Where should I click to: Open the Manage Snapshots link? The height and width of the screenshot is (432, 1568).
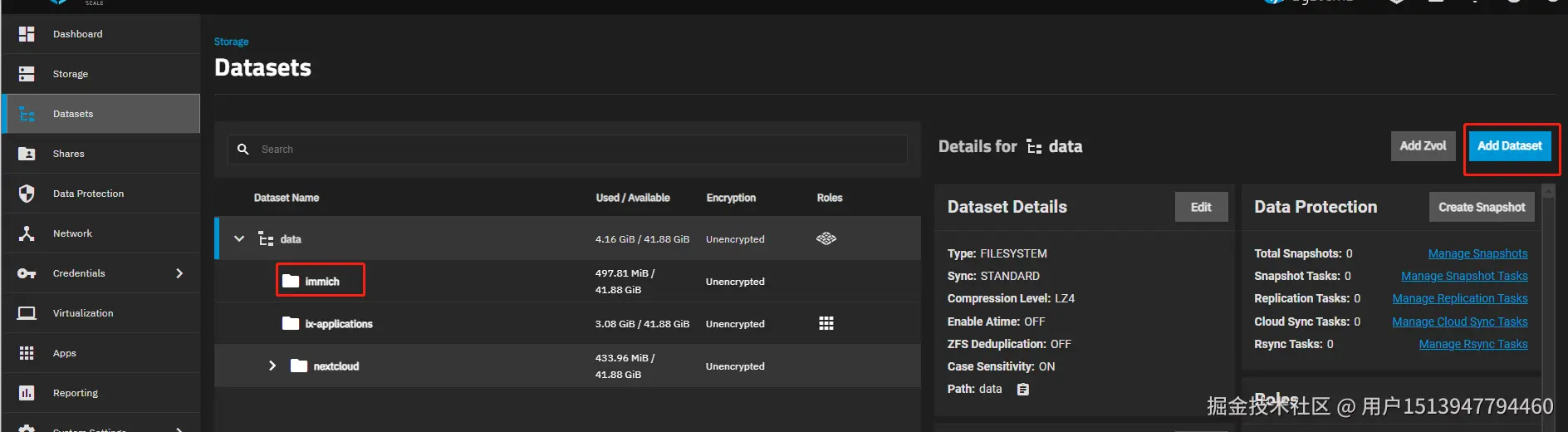[x=1477, y=253]
